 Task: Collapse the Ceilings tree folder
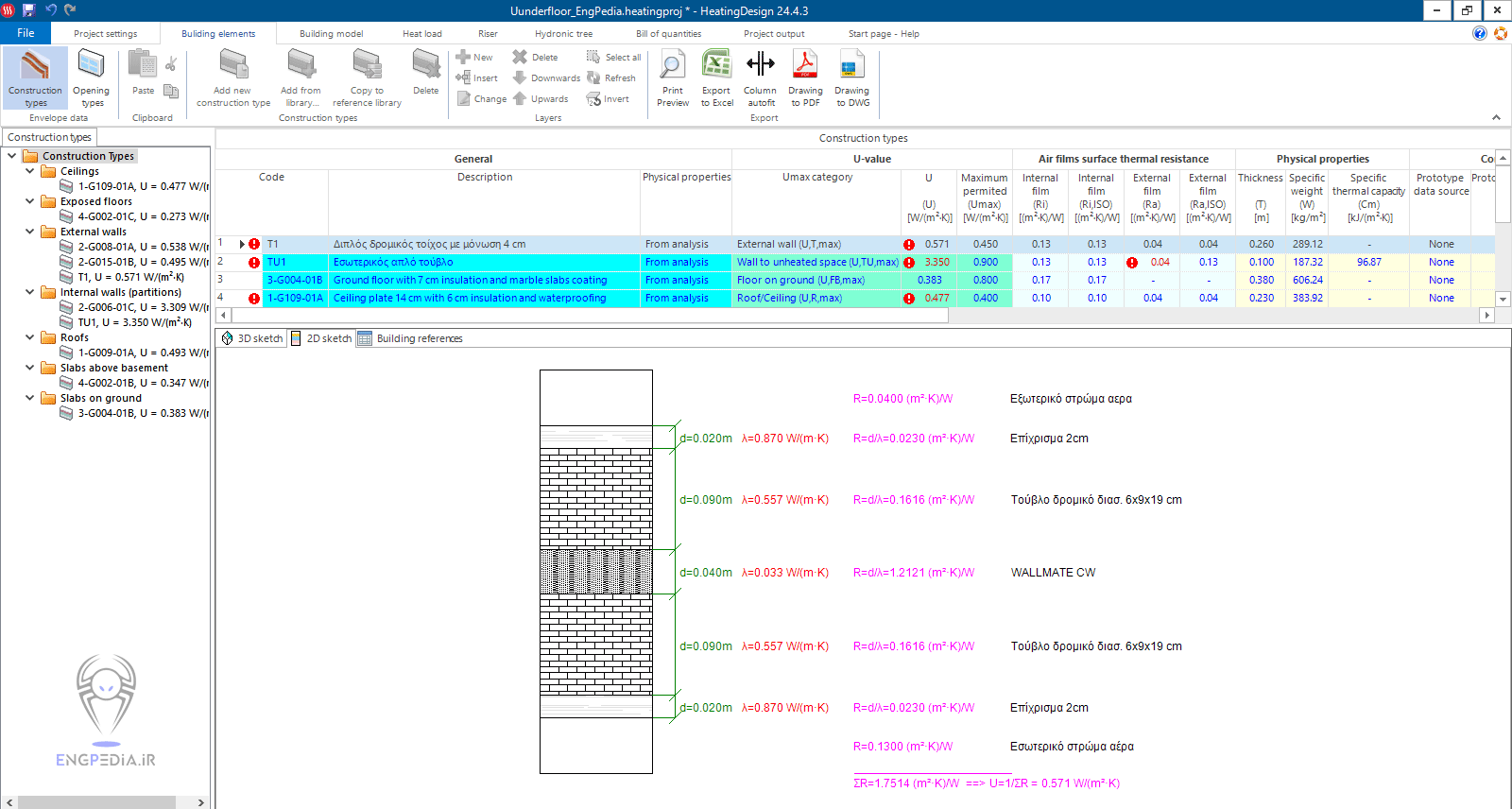click(x=30, y=171)
